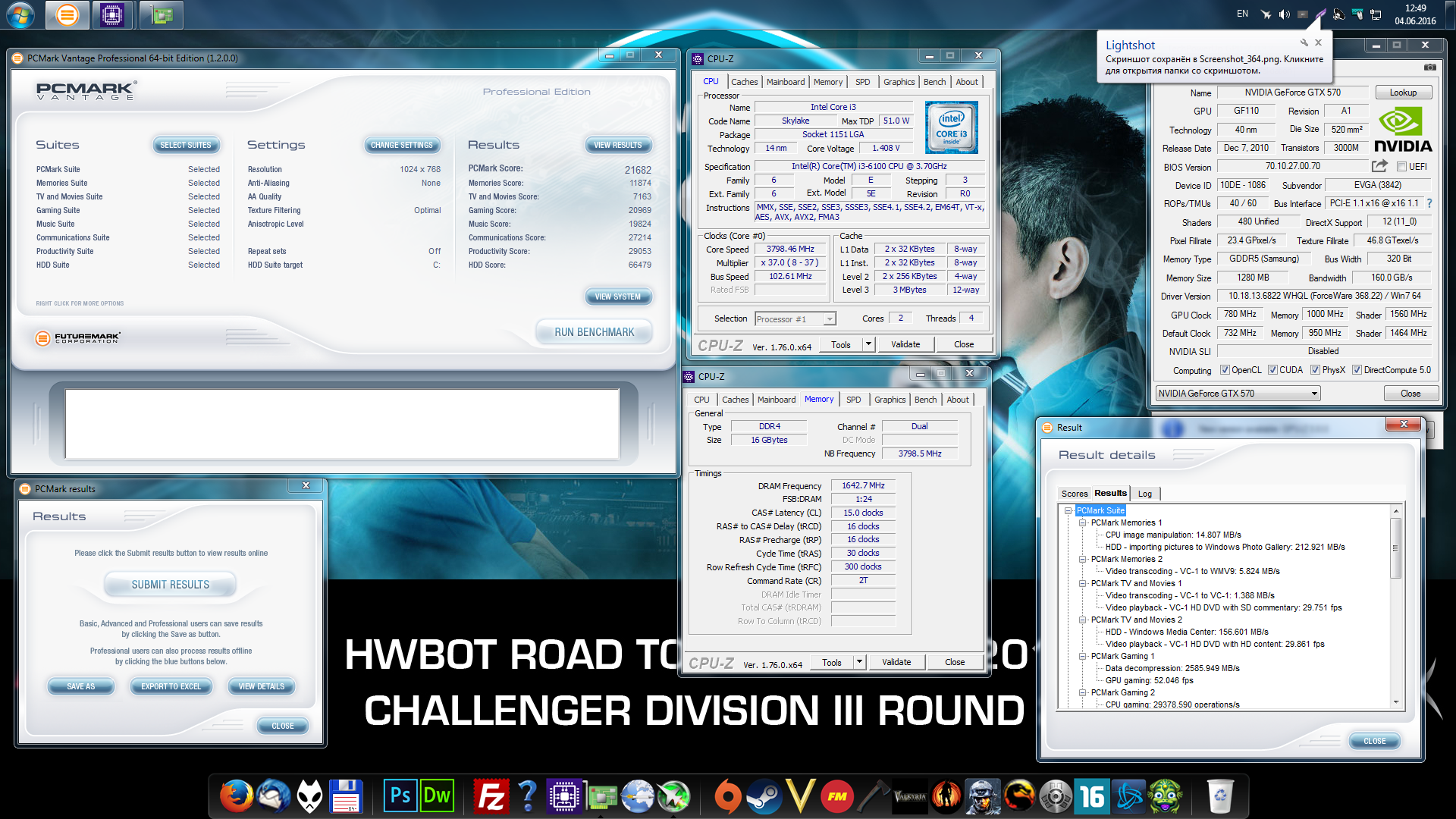
Task: Launch Thunderbird from the dock
Action: [273, 796]
